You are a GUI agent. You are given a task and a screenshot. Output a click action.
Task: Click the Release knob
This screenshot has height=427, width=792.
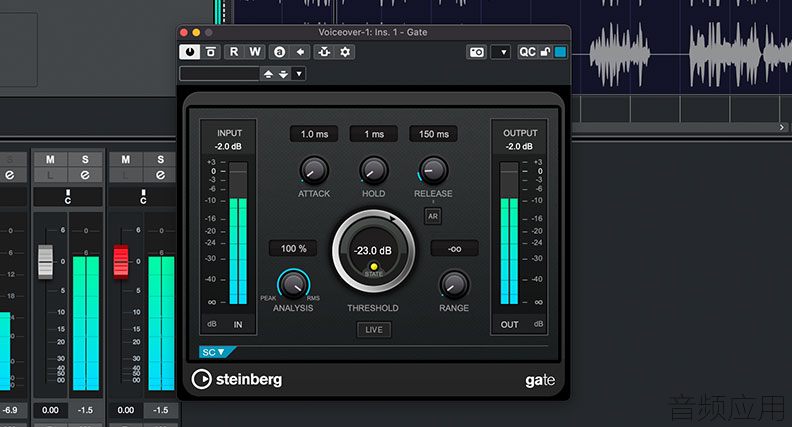tap(433, 170)
